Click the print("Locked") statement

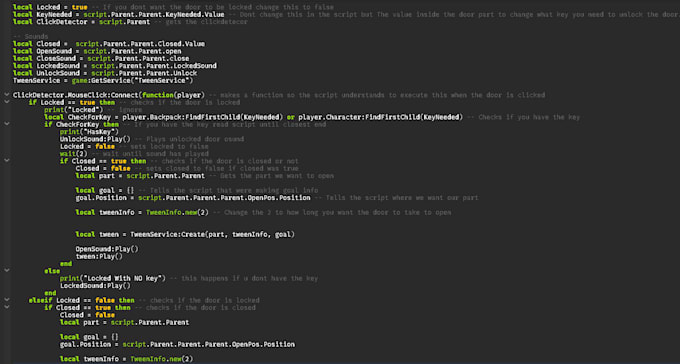point(74,109)
